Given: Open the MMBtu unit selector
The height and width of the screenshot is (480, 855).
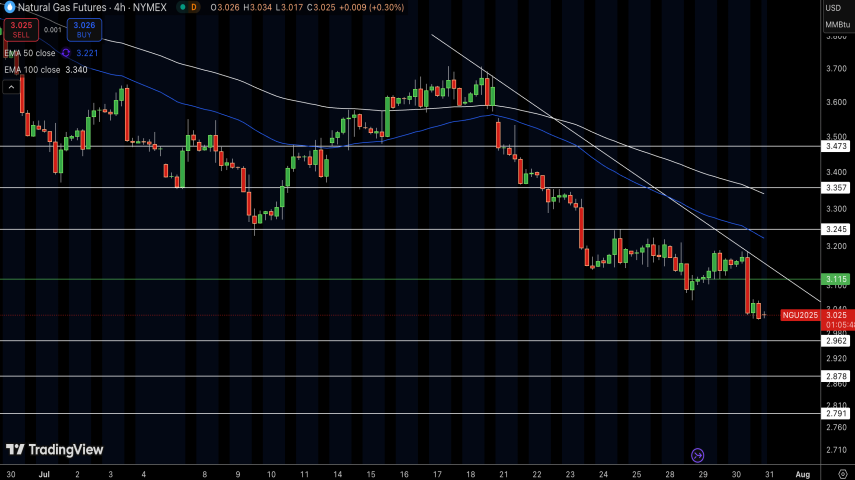Looking at the screenshot, I should click(x=837, y=25).
